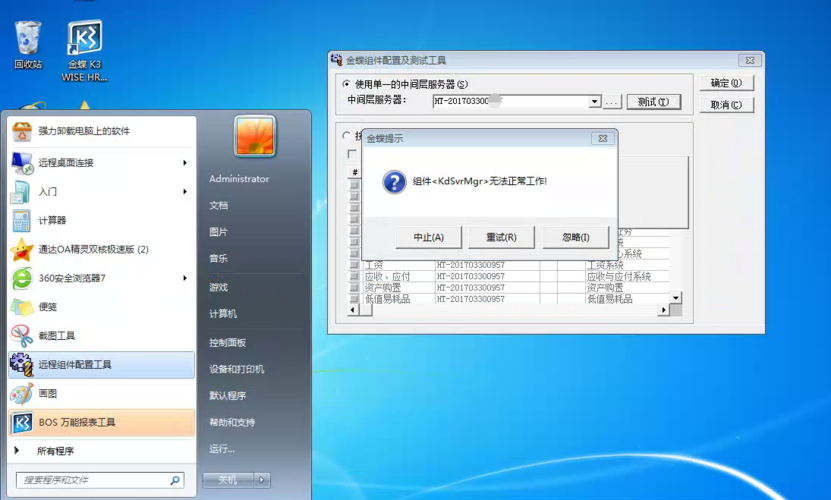The height and width of the screenshot is (500, 831).
Task: Open the Recycle Bin desktop icon
Action: pos(28,45)
